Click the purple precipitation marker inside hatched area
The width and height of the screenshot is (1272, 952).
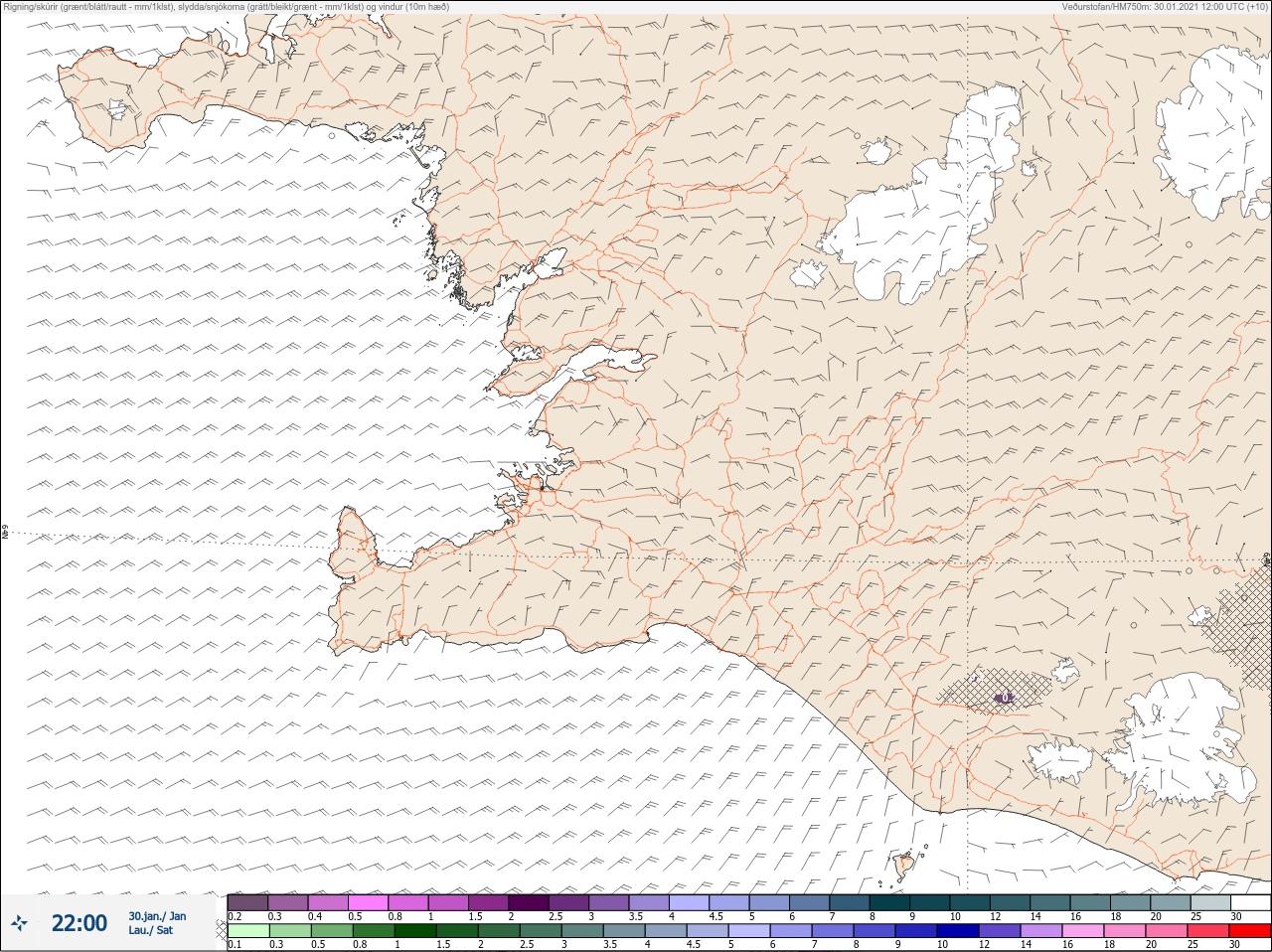click(1005, 699)
